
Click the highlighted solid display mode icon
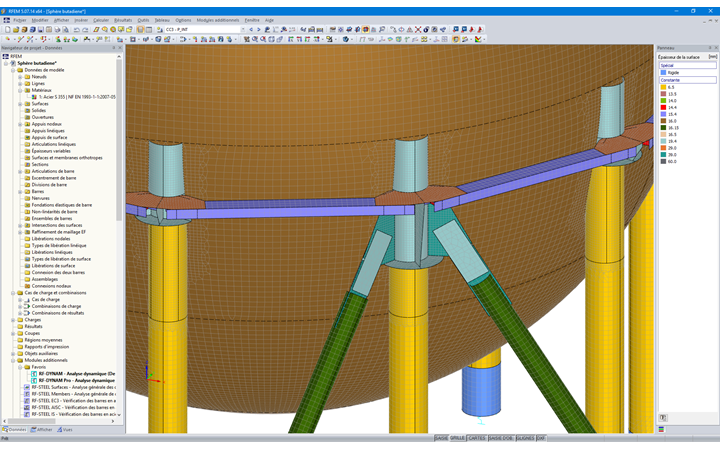pyautogui.click(x=456, y=39)
